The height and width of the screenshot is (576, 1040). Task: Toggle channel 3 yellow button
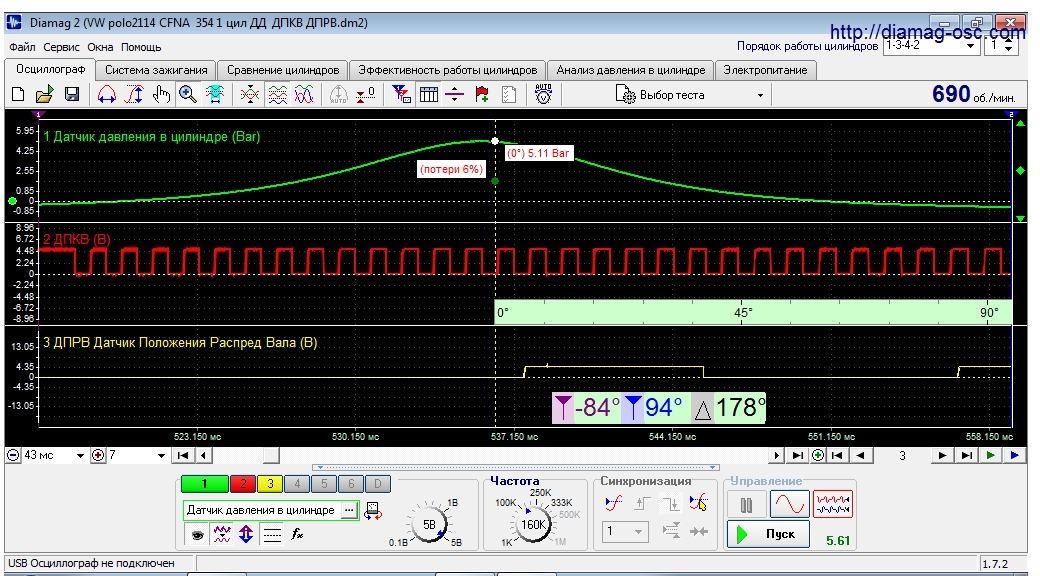[270, 484]
